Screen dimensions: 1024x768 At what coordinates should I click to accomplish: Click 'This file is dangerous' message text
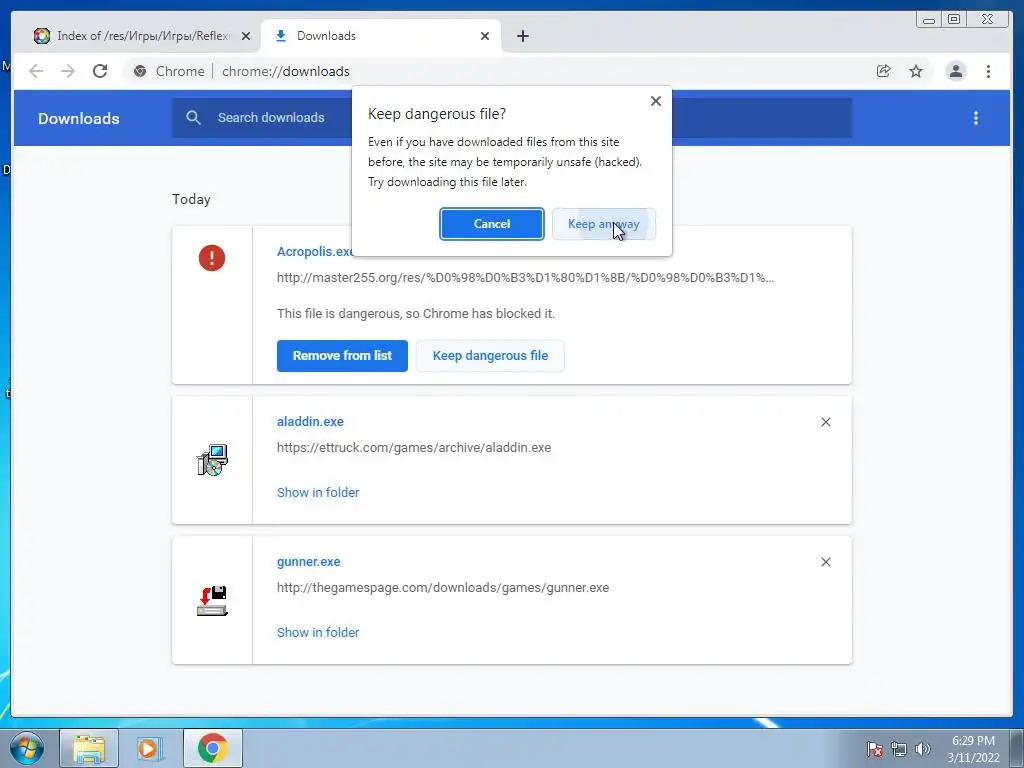tap(416, 313)
